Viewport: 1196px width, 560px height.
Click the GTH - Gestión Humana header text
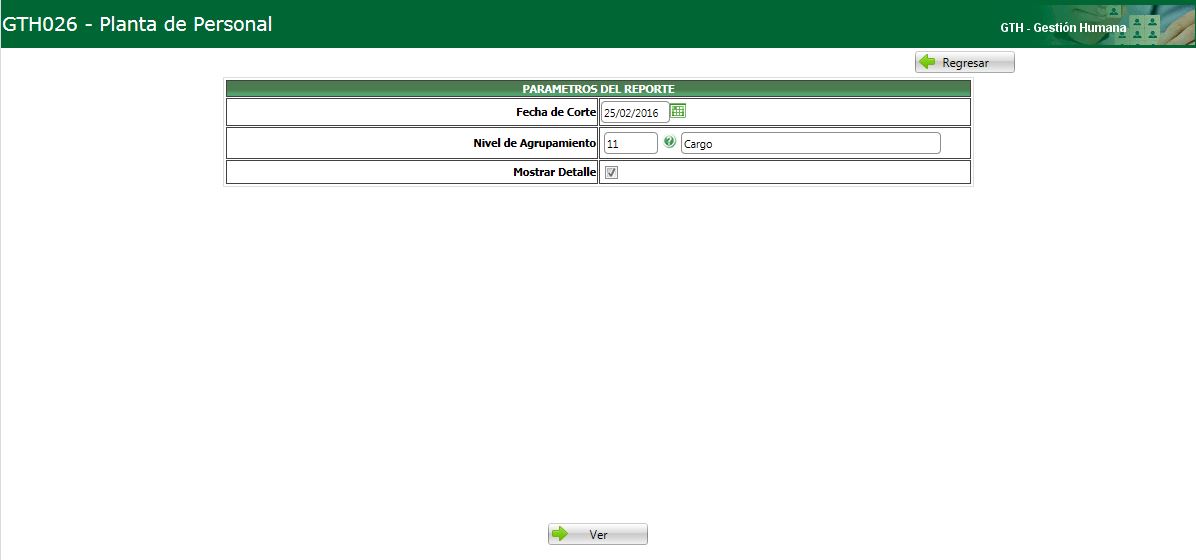pyautogui.click(x=1063, y=27)
